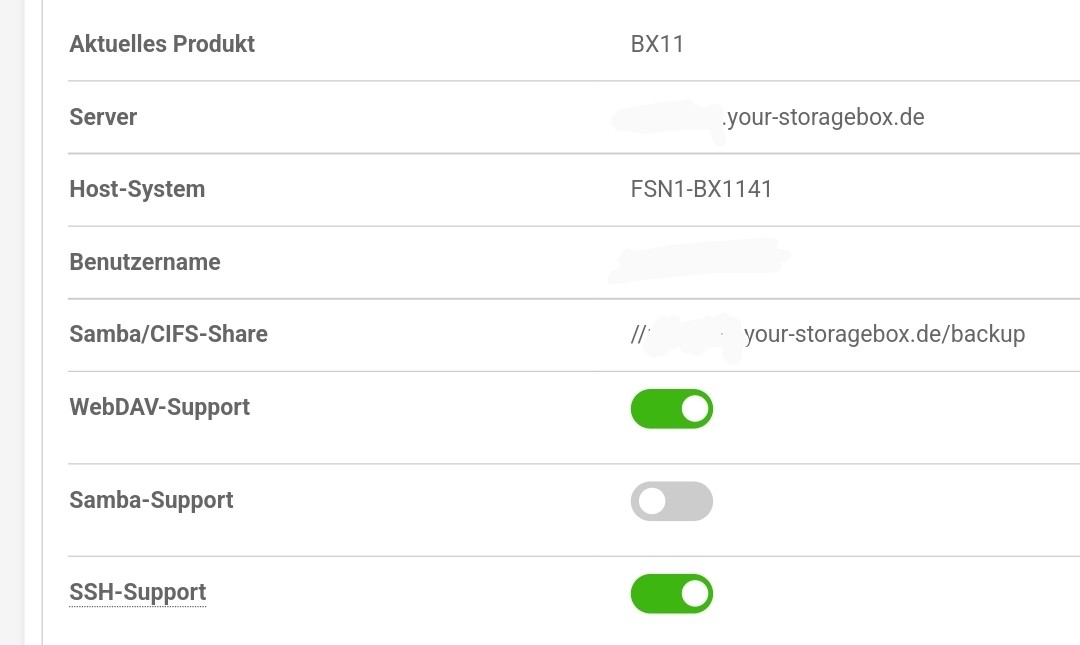Enable the Samba-Support switch

tap(671, 501)
